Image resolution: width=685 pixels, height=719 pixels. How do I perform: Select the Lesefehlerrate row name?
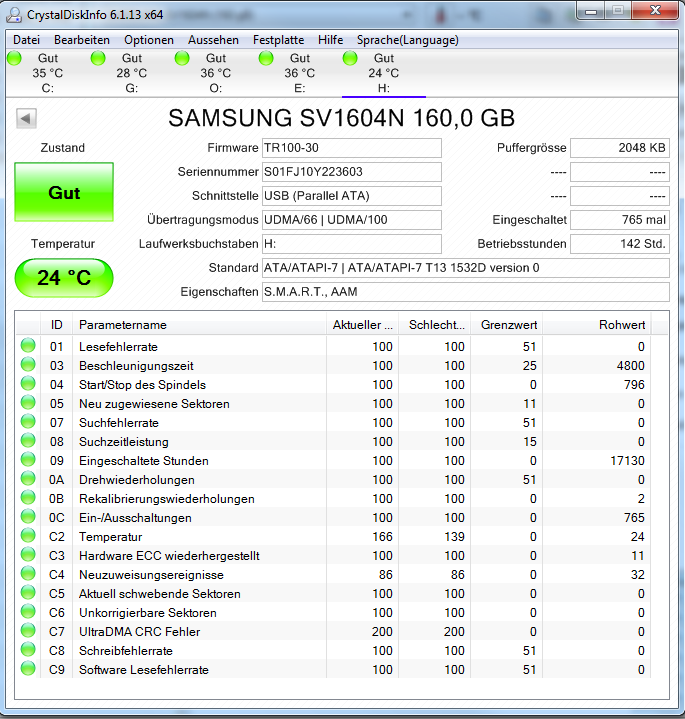point(118,347)
